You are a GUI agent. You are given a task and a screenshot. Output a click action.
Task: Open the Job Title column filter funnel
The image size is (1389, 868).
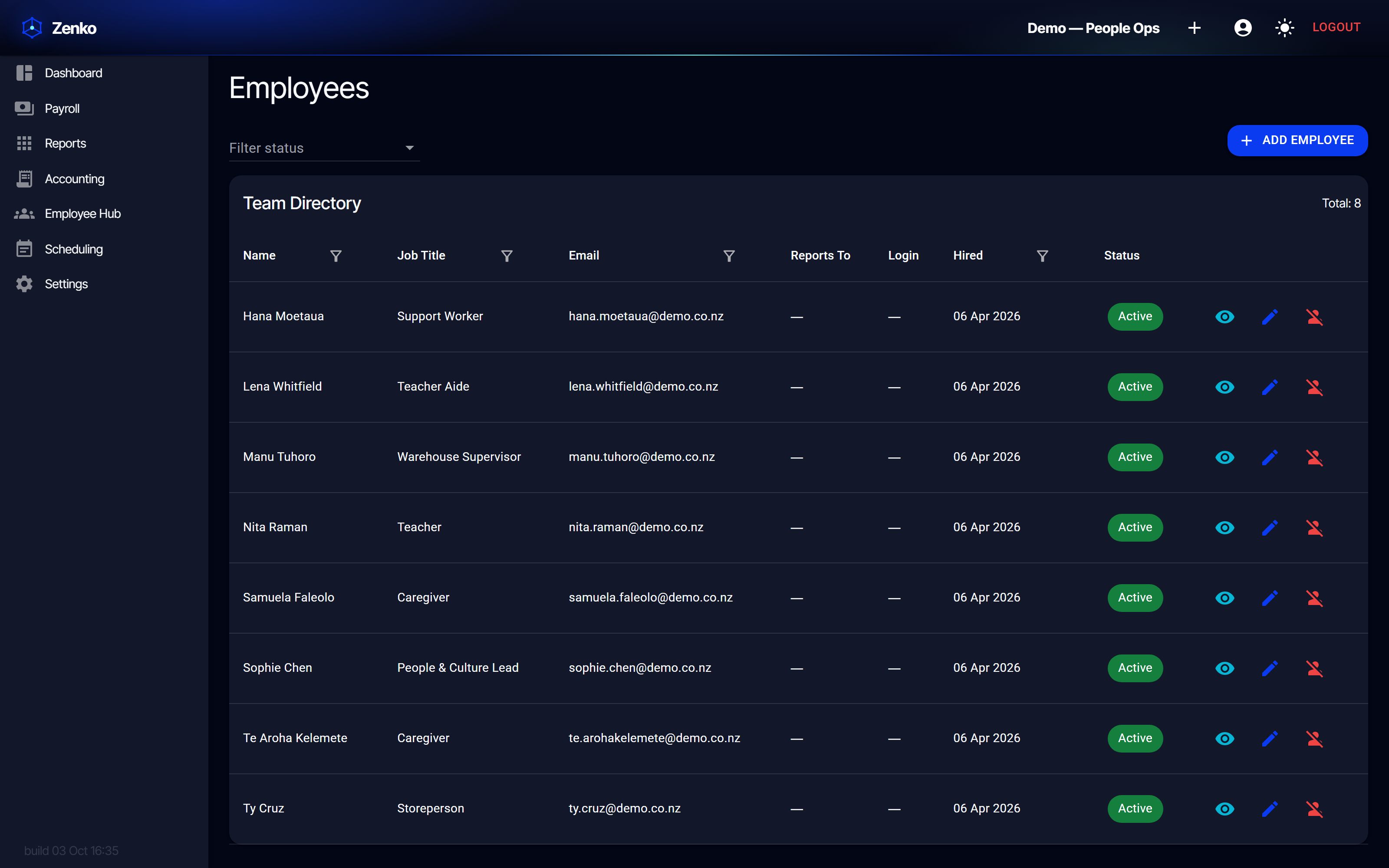coord(507,256)
